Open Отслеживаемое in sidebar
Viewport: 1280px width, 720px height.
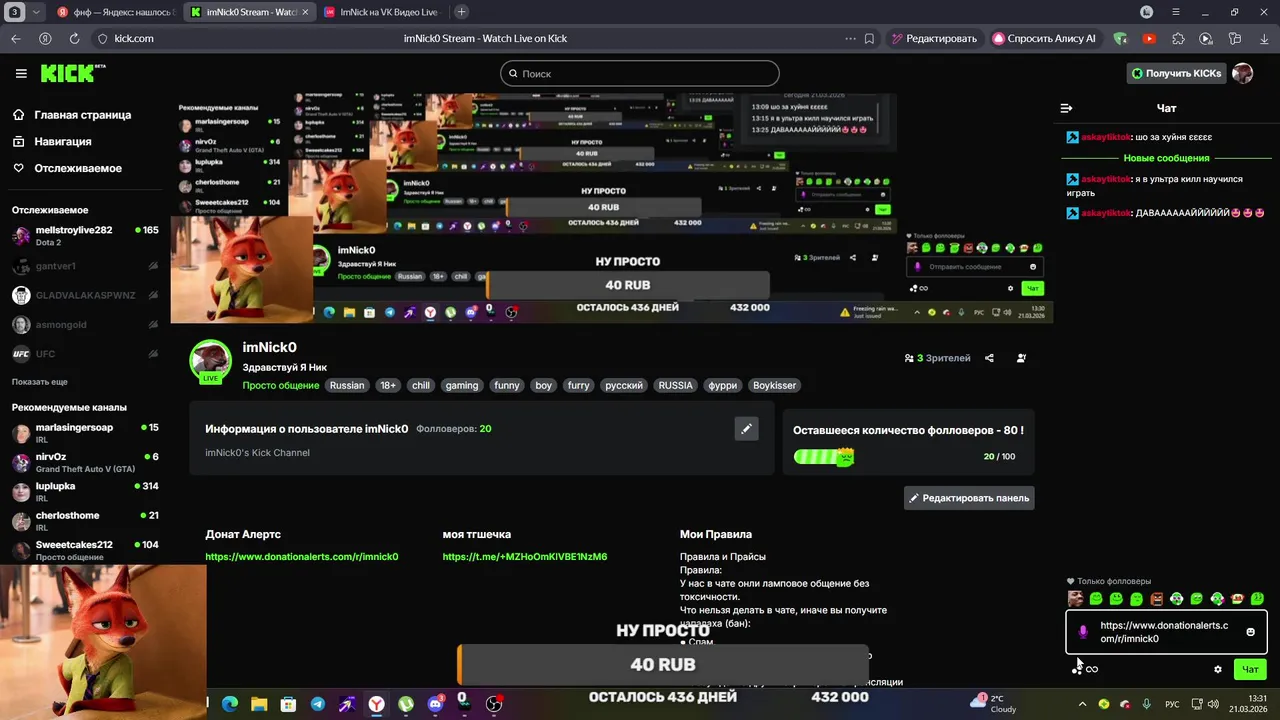click(x=78, y=168)
